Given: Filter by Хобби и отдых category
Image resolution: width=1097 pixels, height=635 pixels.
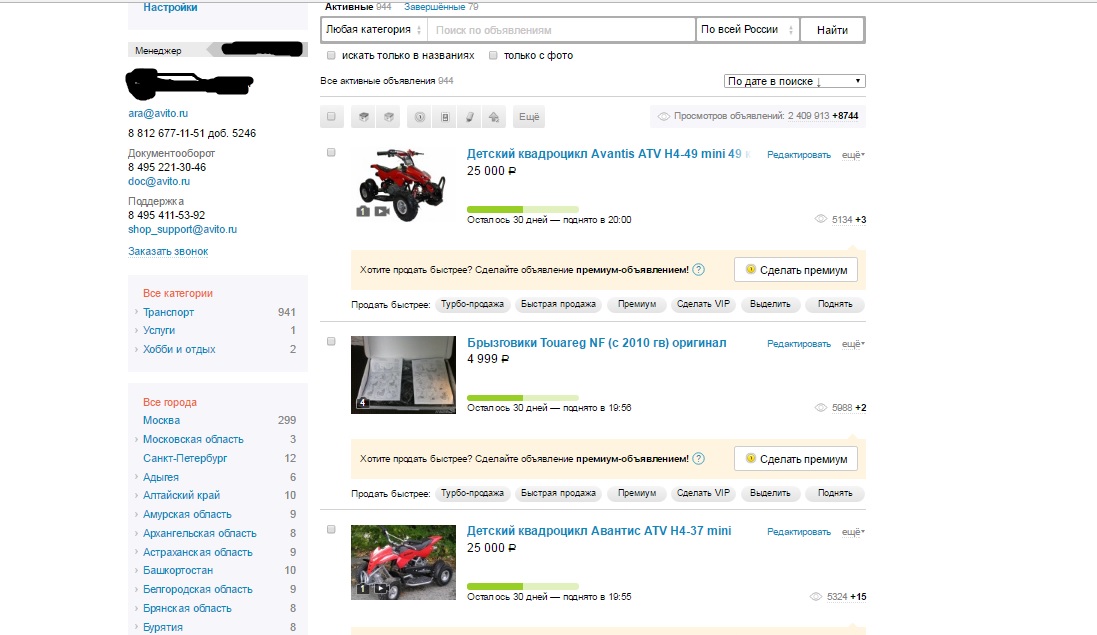Looking at the screenshot, I should coord(179,349).
